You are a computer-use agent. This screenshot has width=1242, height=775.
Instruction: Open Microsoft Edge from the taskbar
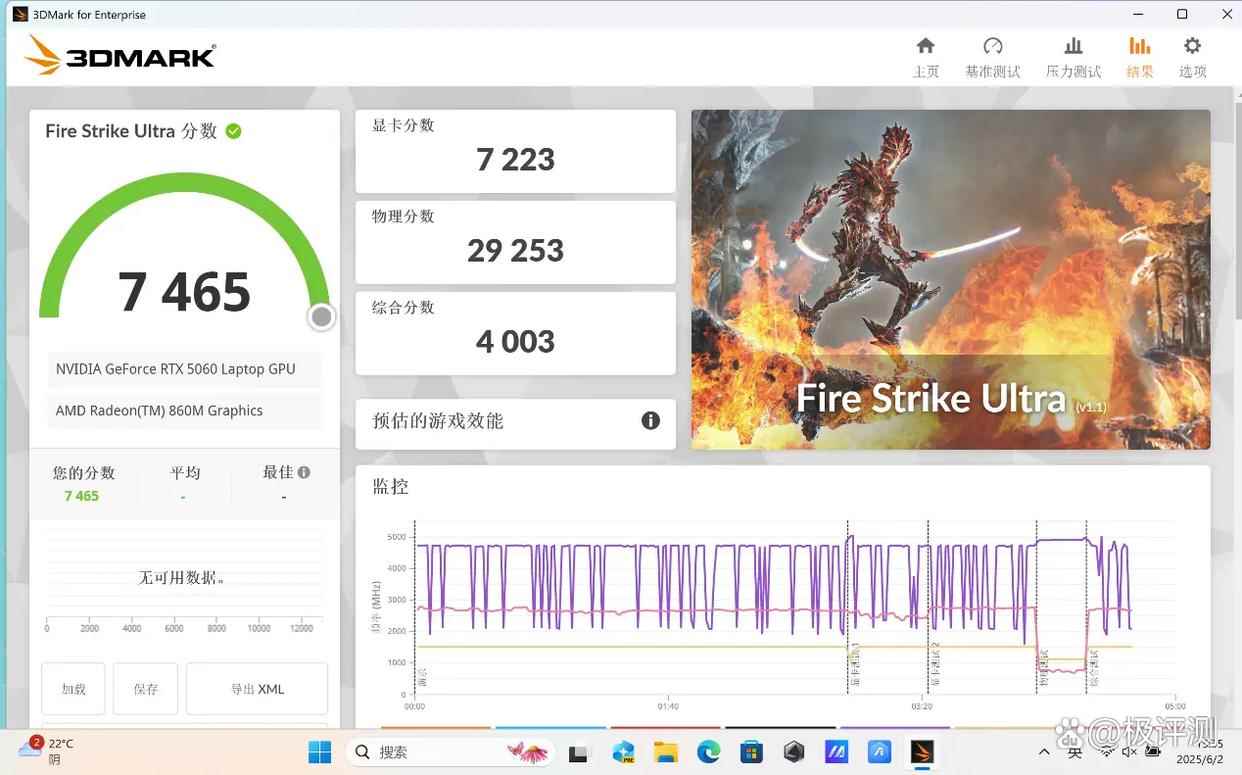708,752
